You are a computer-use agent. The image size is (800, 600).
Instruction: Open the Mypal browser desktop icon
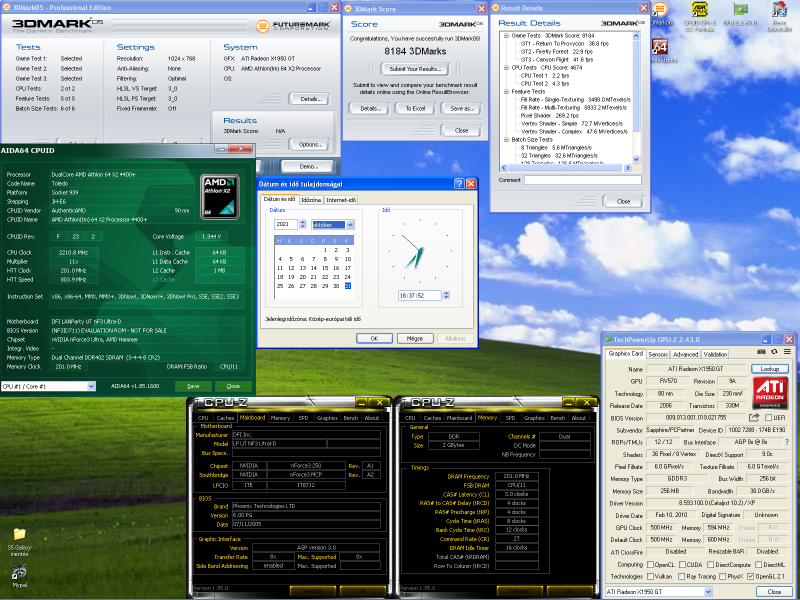click(19, 576)
